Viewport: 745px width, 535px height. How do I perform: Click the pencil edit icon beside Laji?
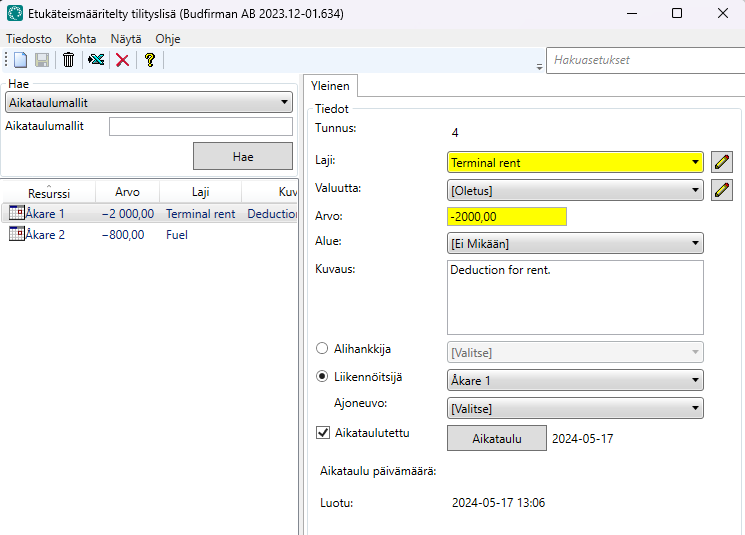[x=722, y=162]
